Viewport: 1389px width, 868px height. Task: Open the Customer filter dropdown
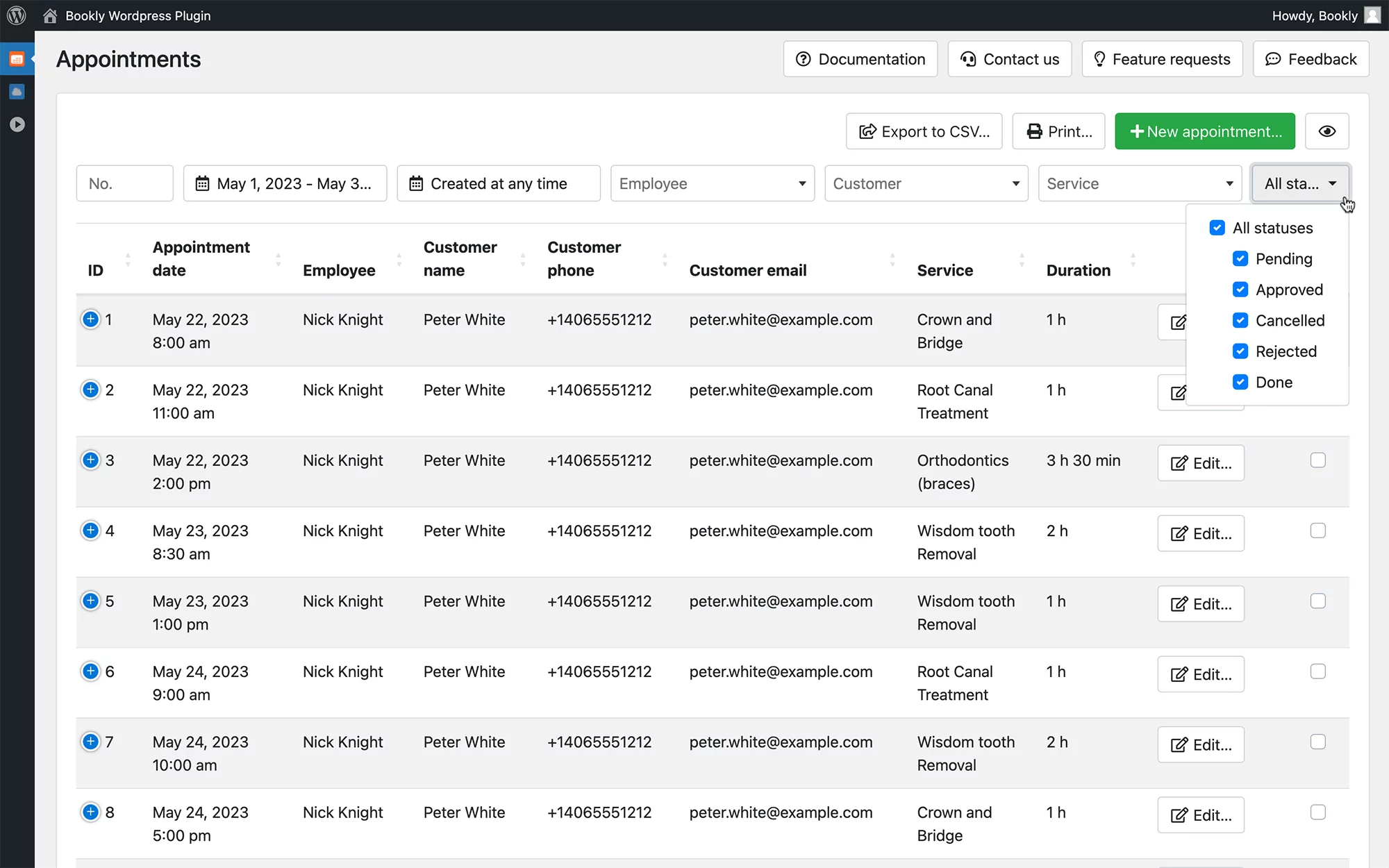tap(926, 183)
